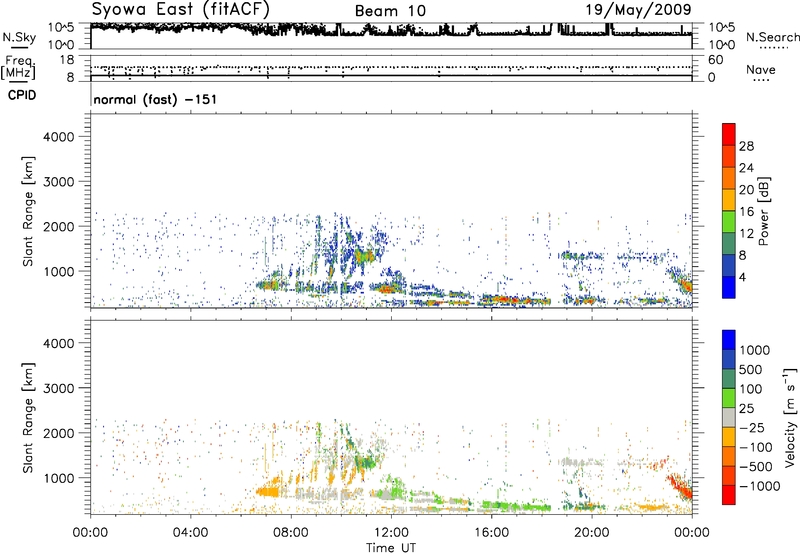
Task: Select the "18" frequency axis label
Action: [66, 60]
